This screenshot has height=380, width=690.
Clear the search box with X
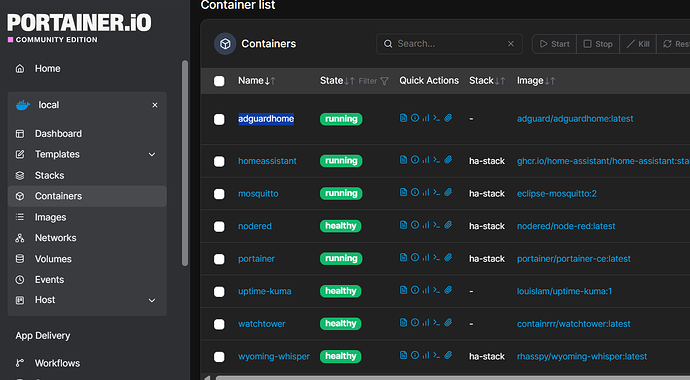click(x=511, y=44)
